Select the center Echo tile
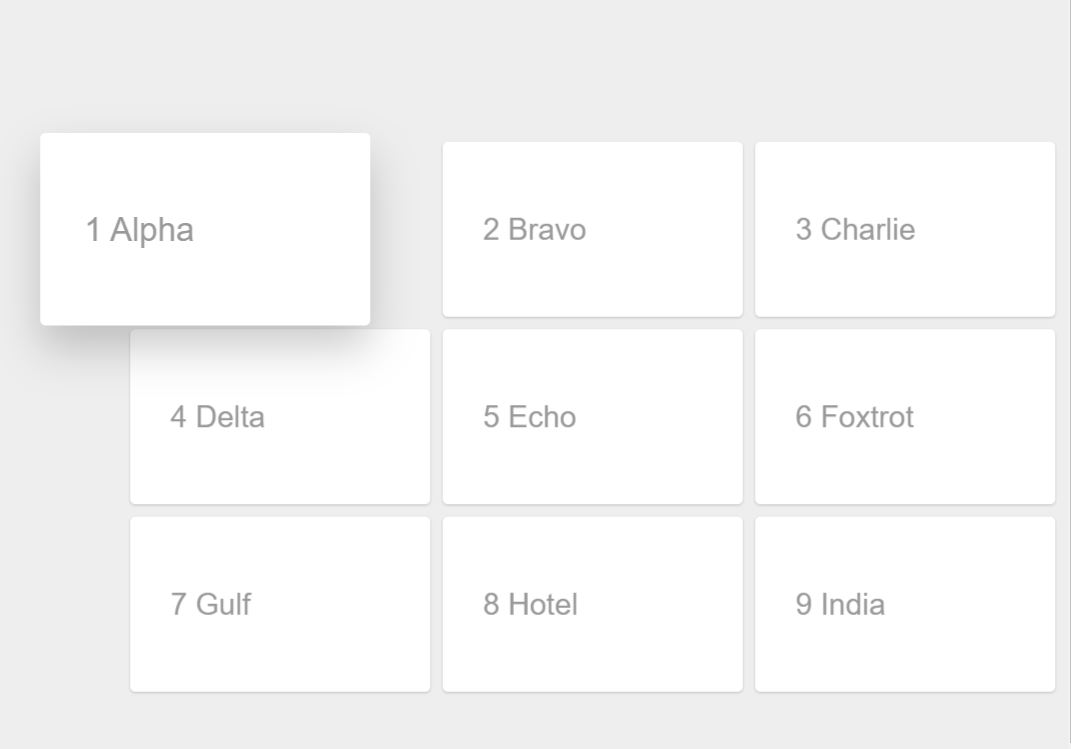Viewport: 1071px width, 749px height. click(x=592, y=416)
